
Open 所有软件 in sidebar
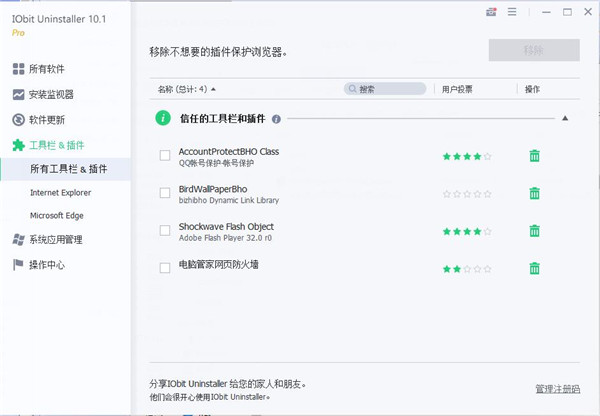47,69
